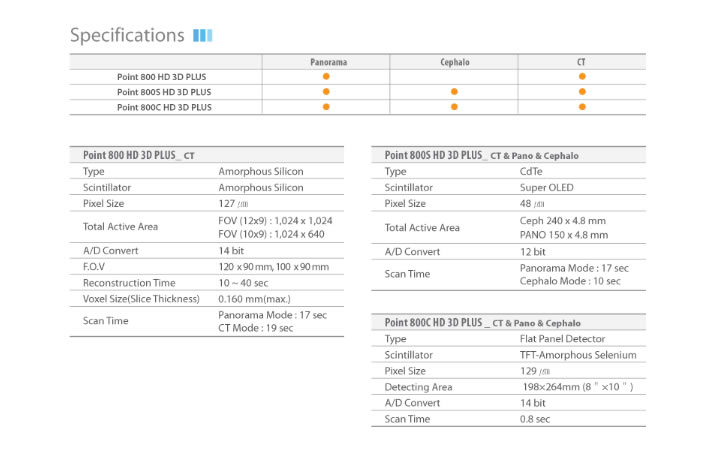Screen dimensions: 720x468
Task: Click 'Panorama Mode : 17 sec' in Point 800 table
Action: (272, 315)
